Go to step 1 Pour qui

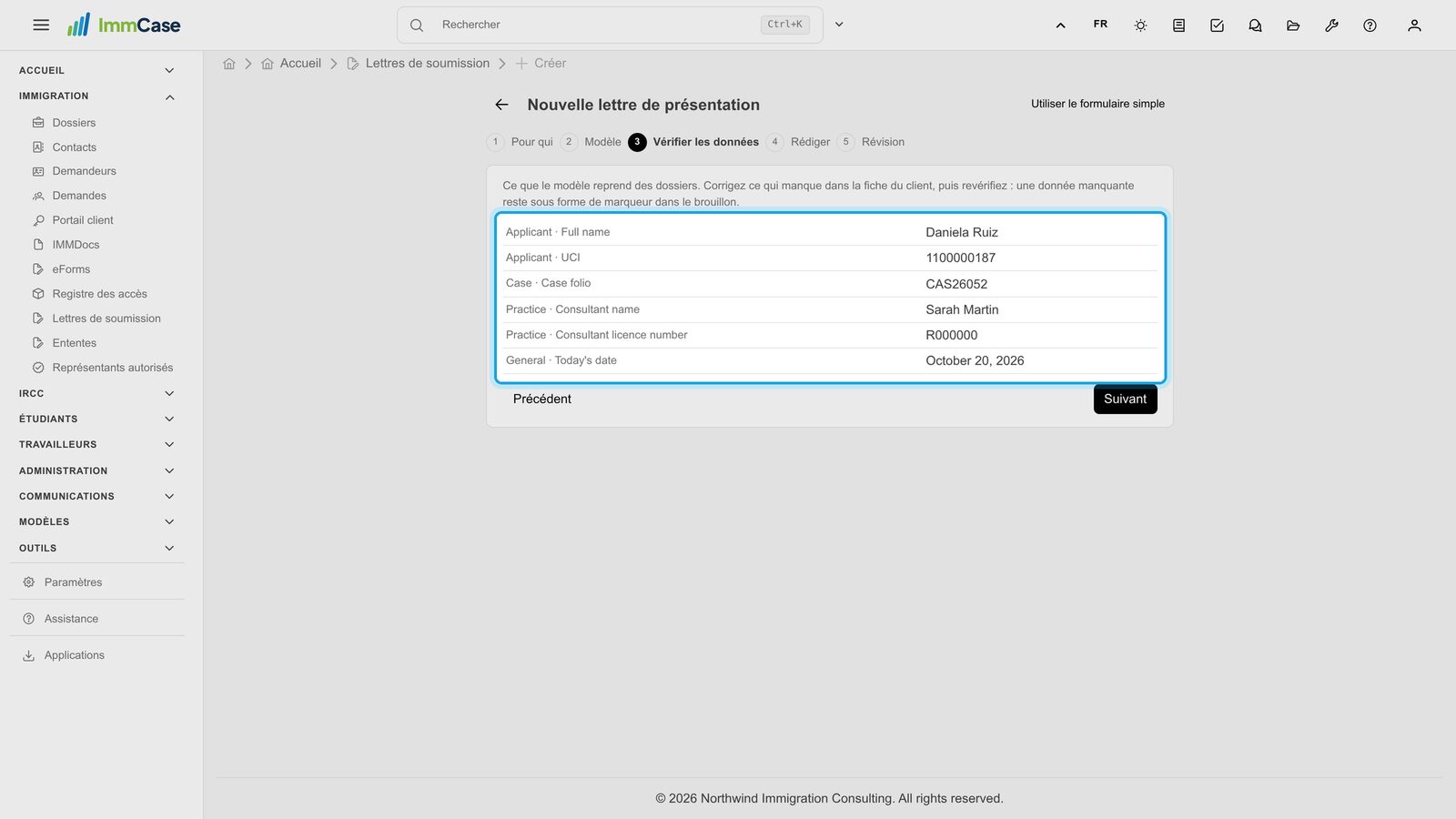(x=521, y=142)
